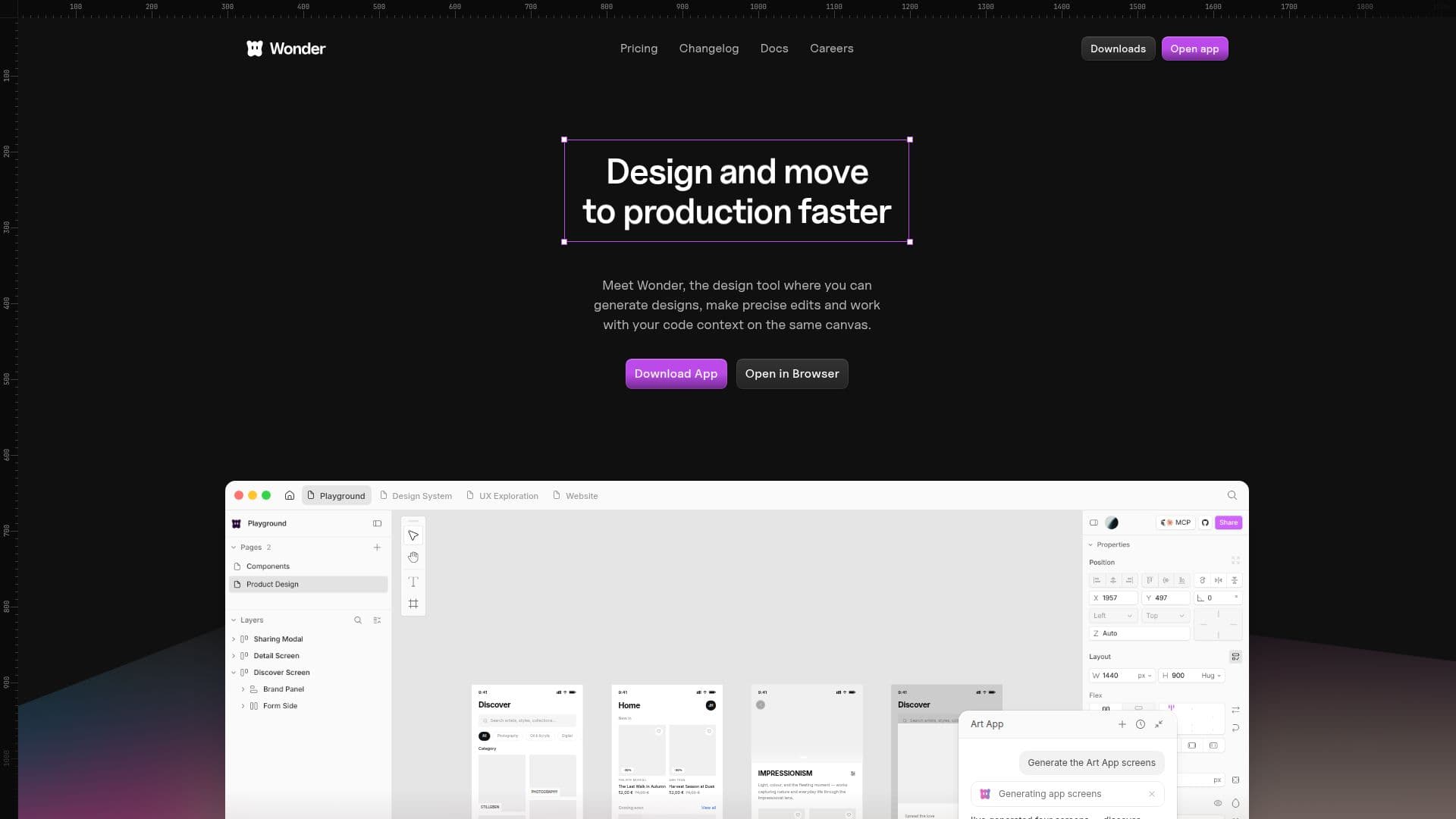Collapse all layers using the list icon

pyautogui.click(x=377, y=620)
